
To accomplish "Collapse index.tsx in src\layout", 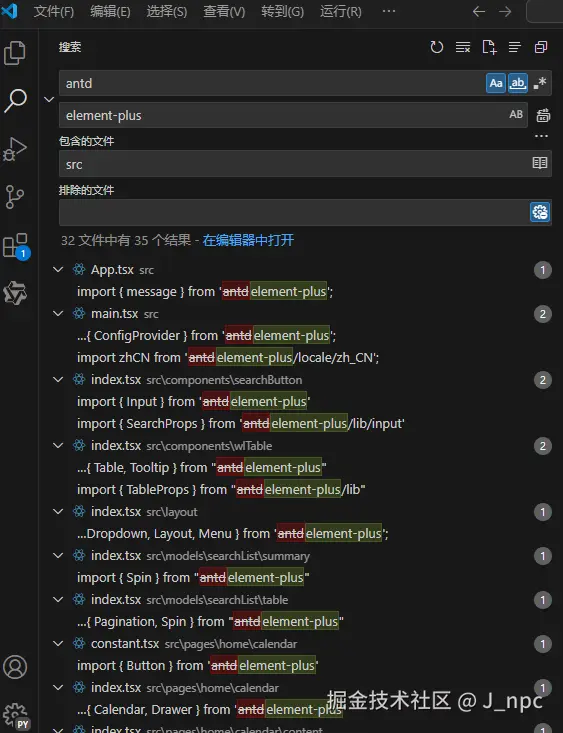I will (x=58, y=511).
